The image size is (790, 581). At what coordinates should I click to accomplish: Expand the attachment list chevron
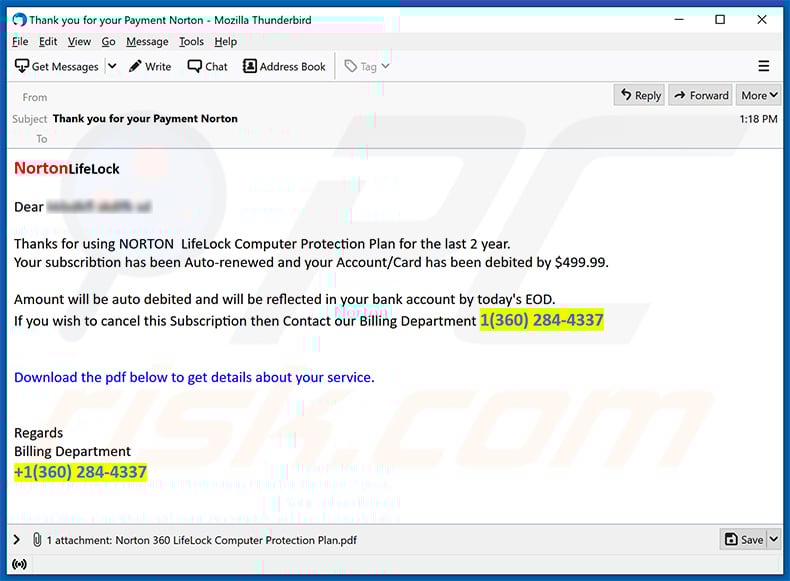pyautogui.click(x=17, y=540)
